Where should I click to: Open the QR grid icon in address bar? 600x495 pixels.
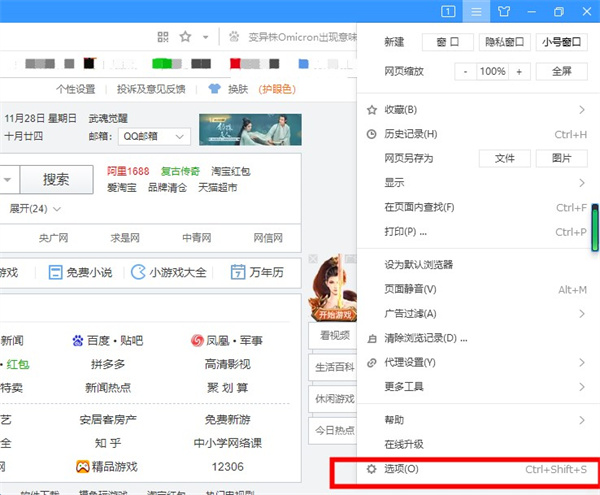click(160, 36)
